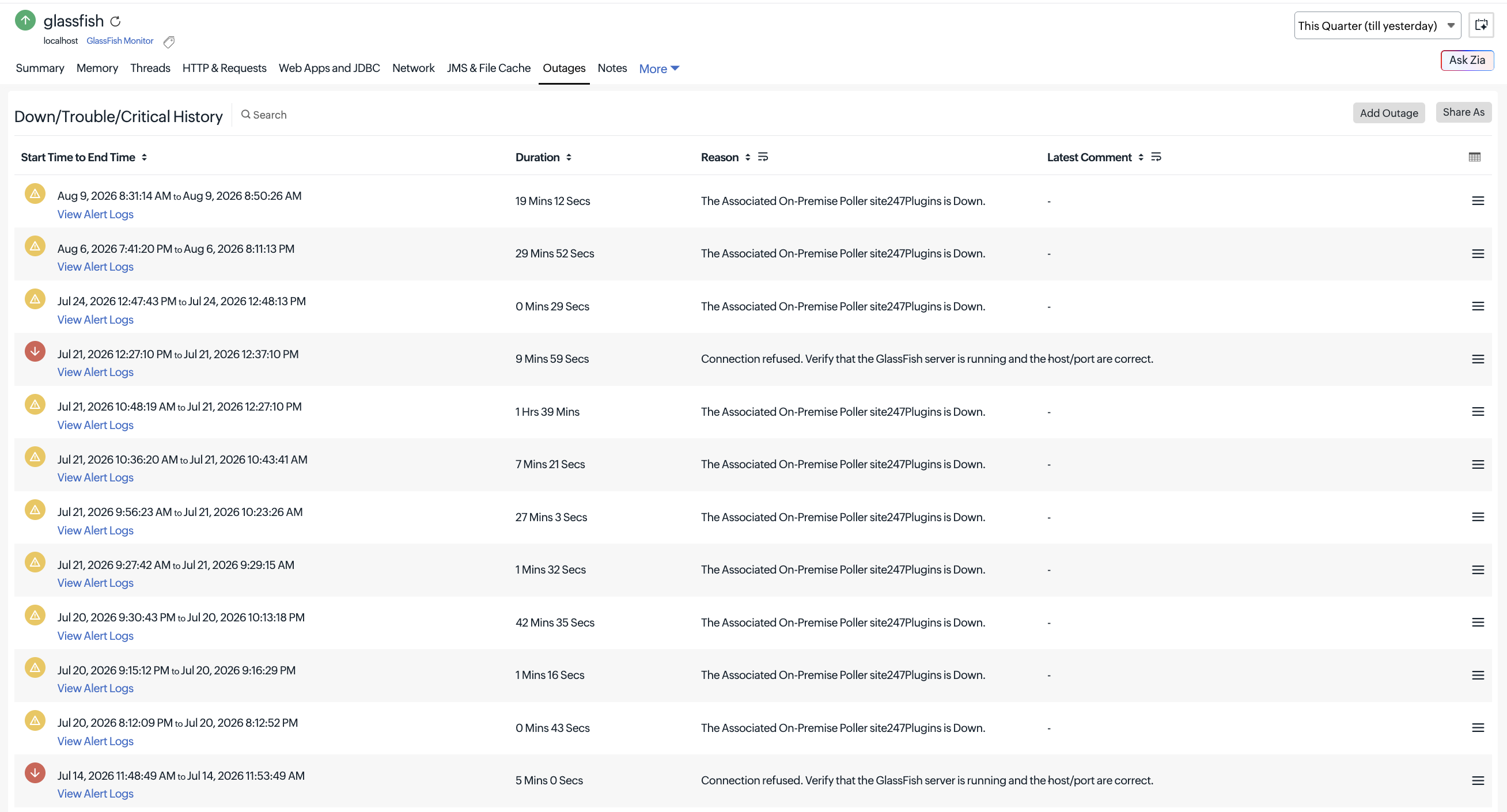Open the This Quarter (till yesterday) period dropdown
Screen dimensions: 1507x812
tap(1377, 26)
